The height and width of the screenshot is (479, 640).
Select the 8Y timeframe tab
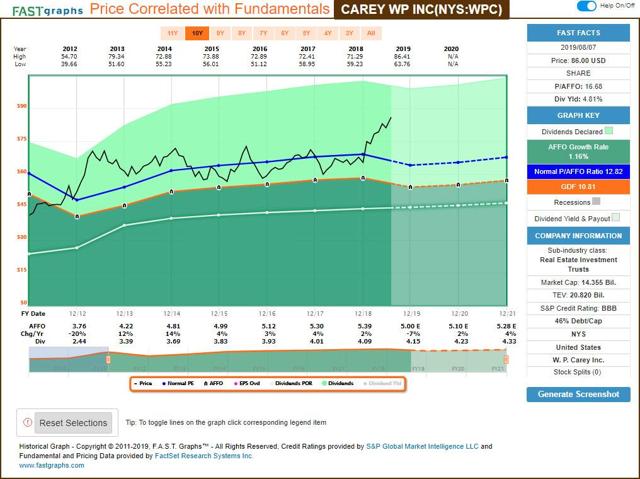point(242,33)
